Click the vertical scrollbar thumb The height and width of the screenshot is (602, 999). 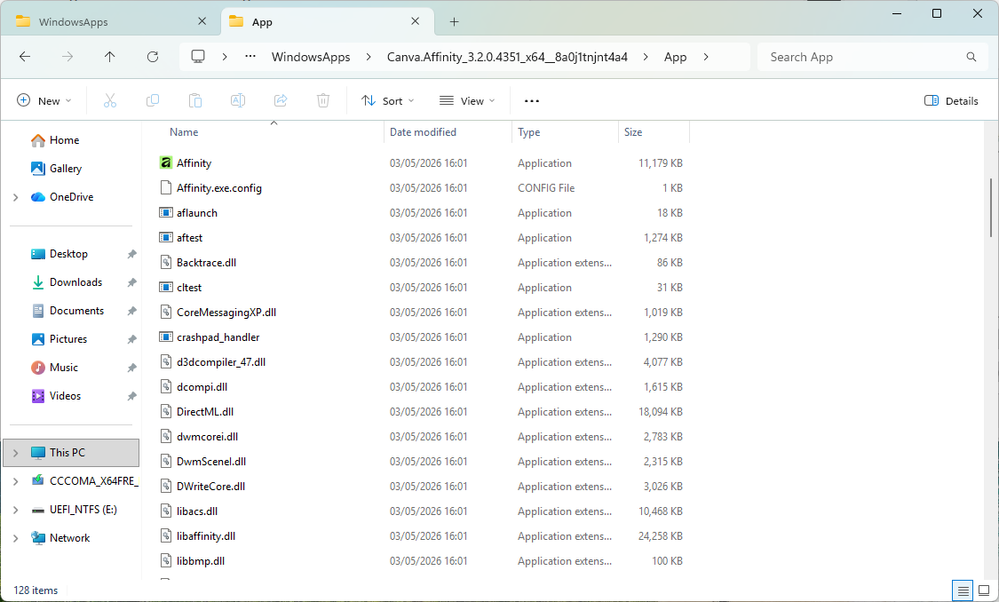coord(991,208)
